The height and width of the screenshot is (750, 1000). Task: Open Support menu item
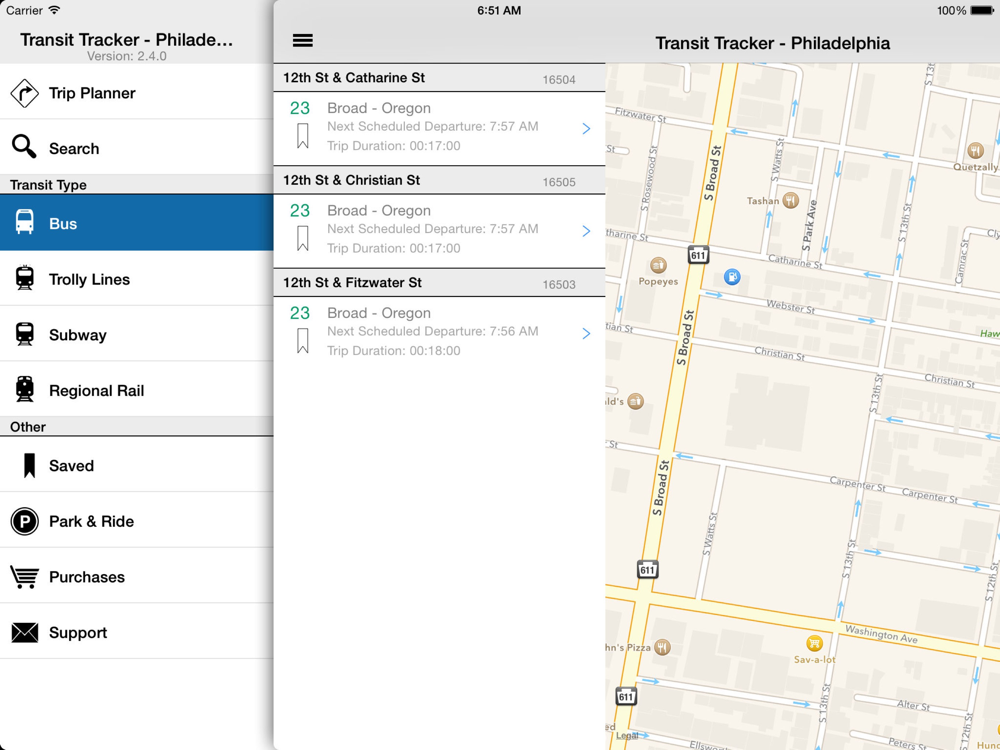[136, 631]
